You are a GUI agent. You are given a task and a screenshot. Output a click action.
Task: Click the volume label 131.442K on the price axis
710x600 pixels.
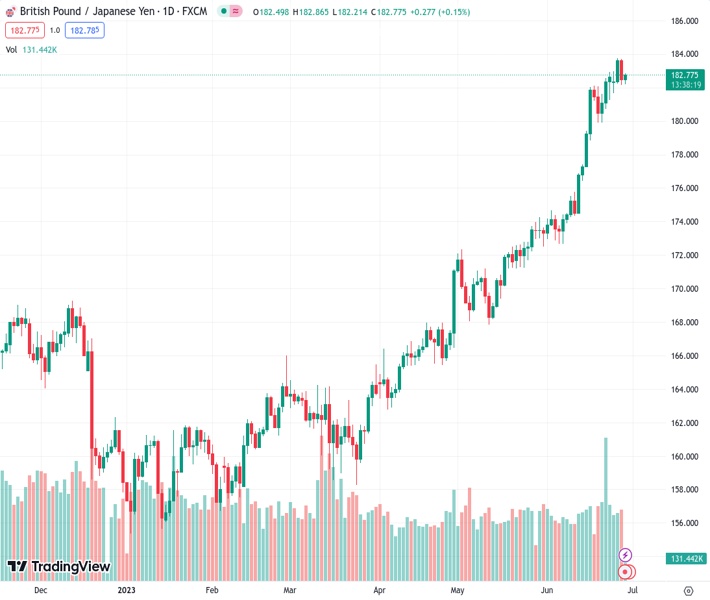tap(688, 558)
